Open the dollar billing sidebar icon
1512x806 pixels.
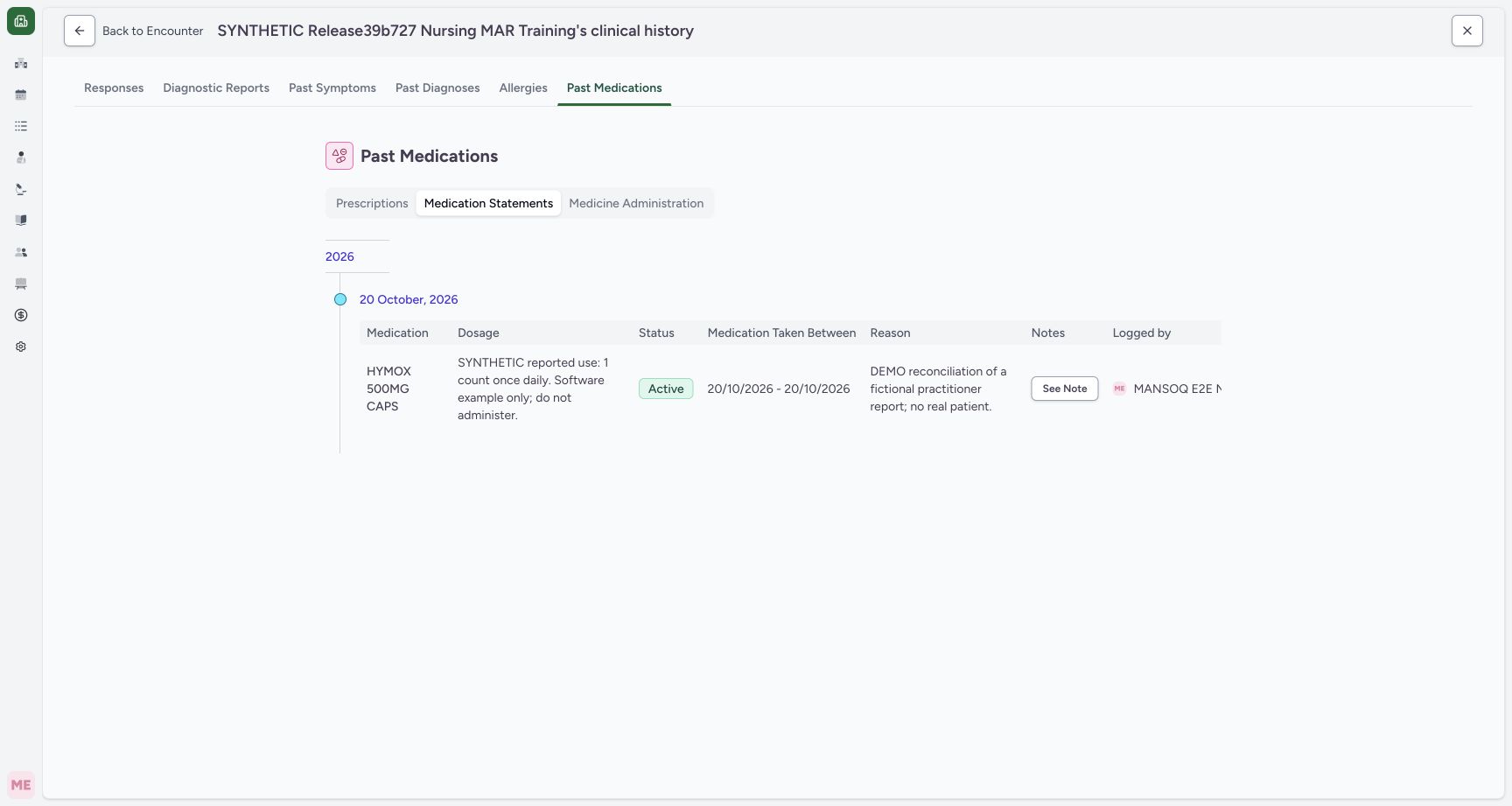pyautogui.click(x=21, y=315)
